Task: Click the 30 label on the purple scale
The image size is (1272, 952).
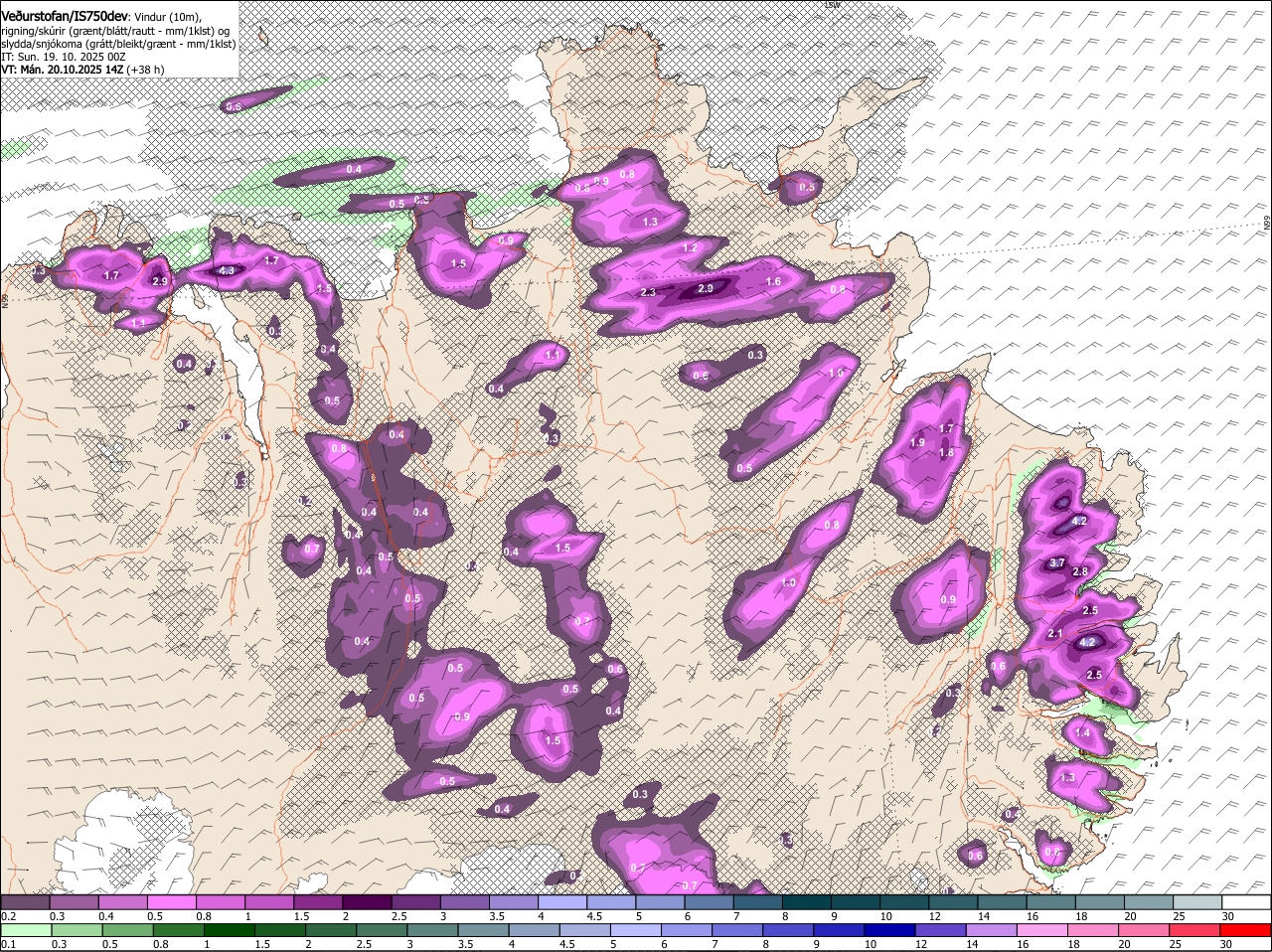Action: (x=1227, y=916)
